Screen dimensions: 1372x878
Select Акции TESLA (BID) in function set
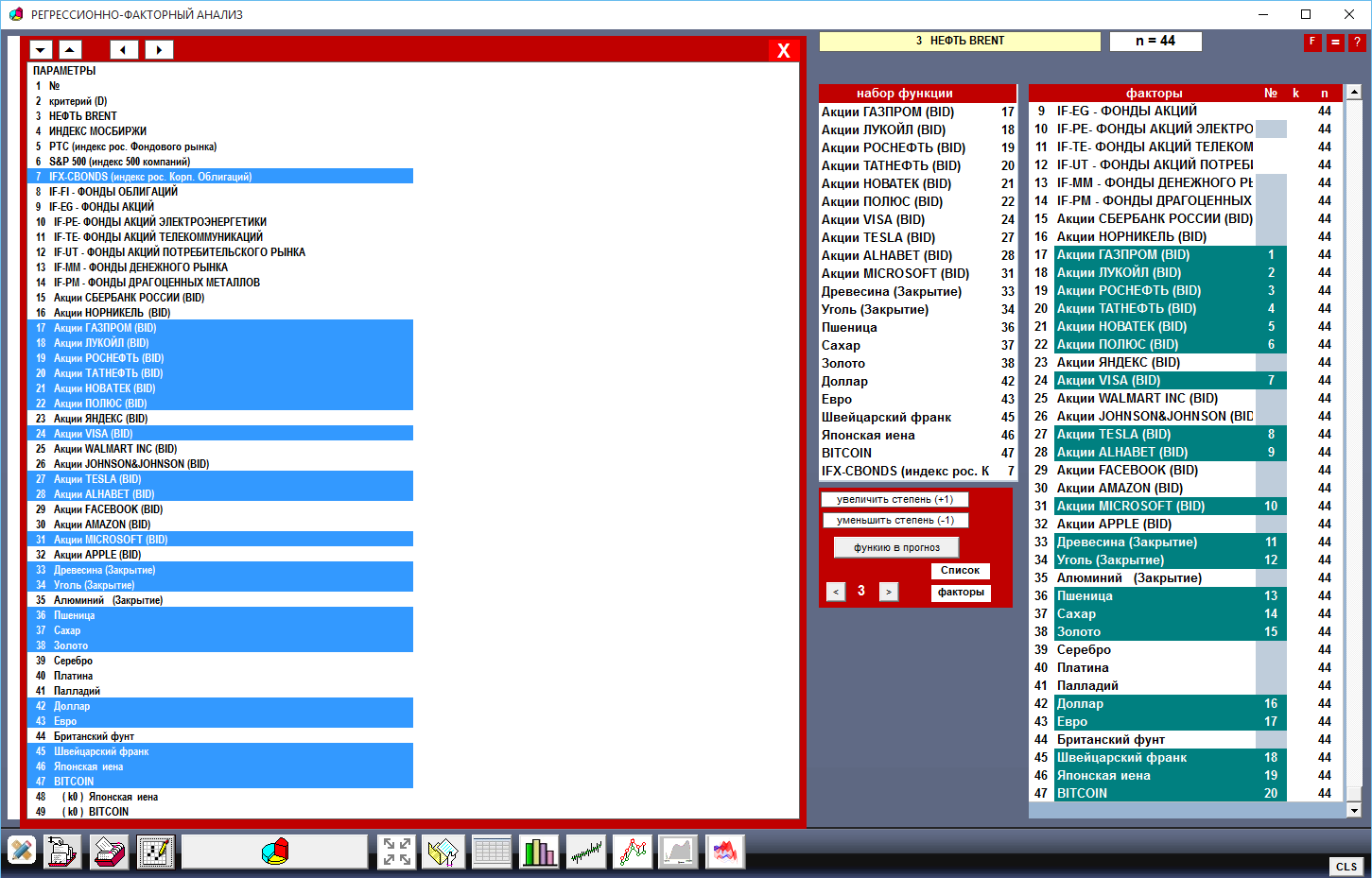[877, 238]
